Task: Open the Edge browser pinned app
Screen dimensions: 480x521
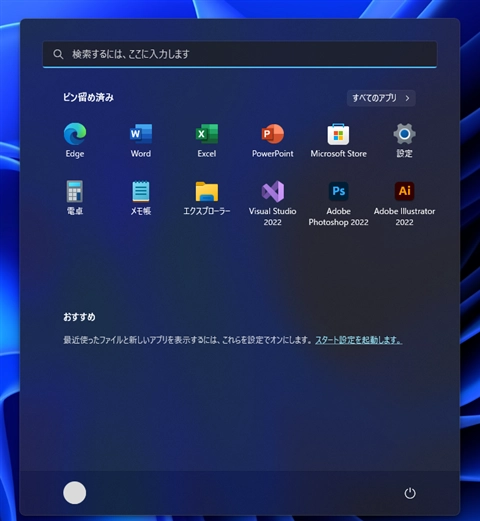Action: pyautogui.click(x=75, y=140)
